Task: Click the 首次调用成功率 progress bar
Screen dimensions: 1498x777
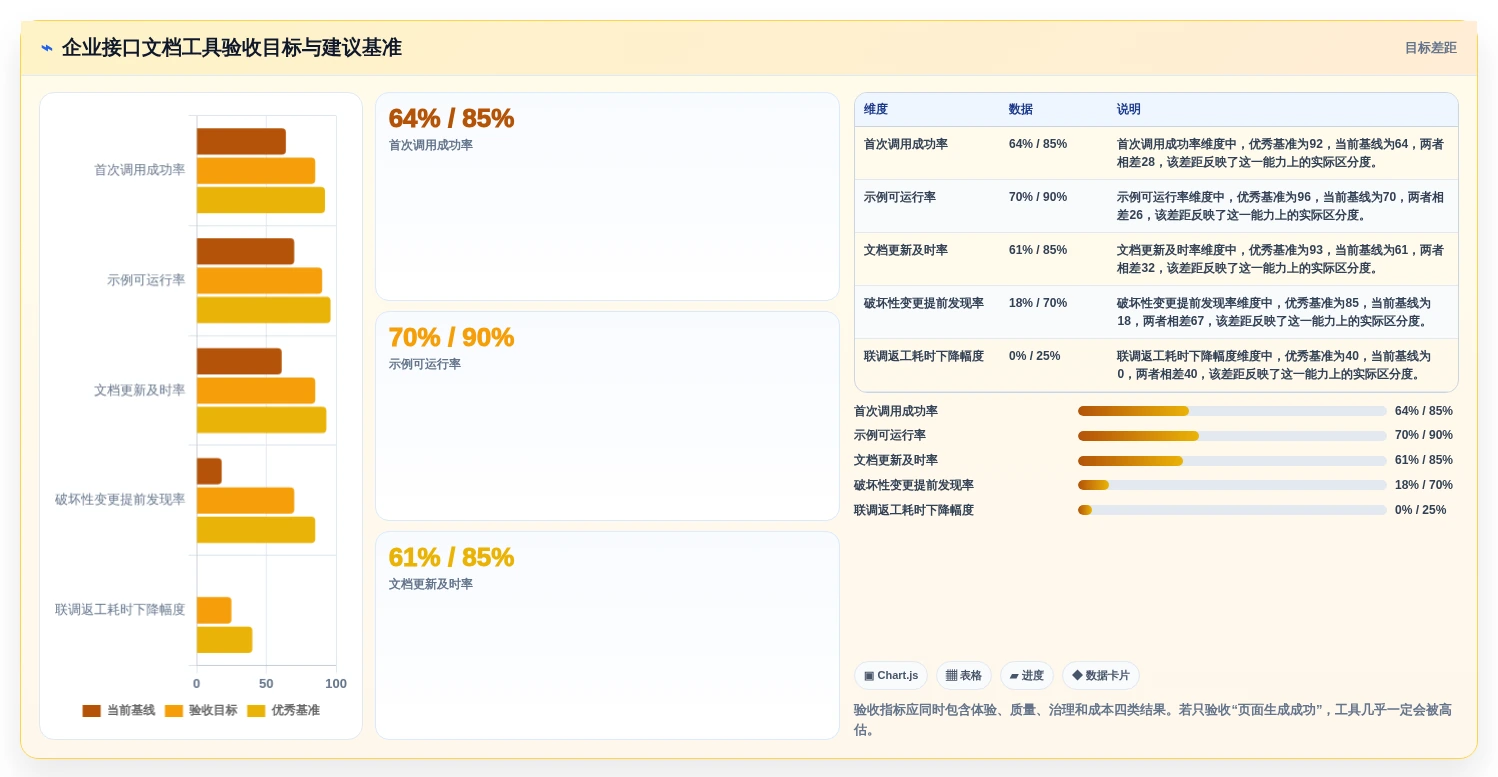Action: click(1232, 411)
